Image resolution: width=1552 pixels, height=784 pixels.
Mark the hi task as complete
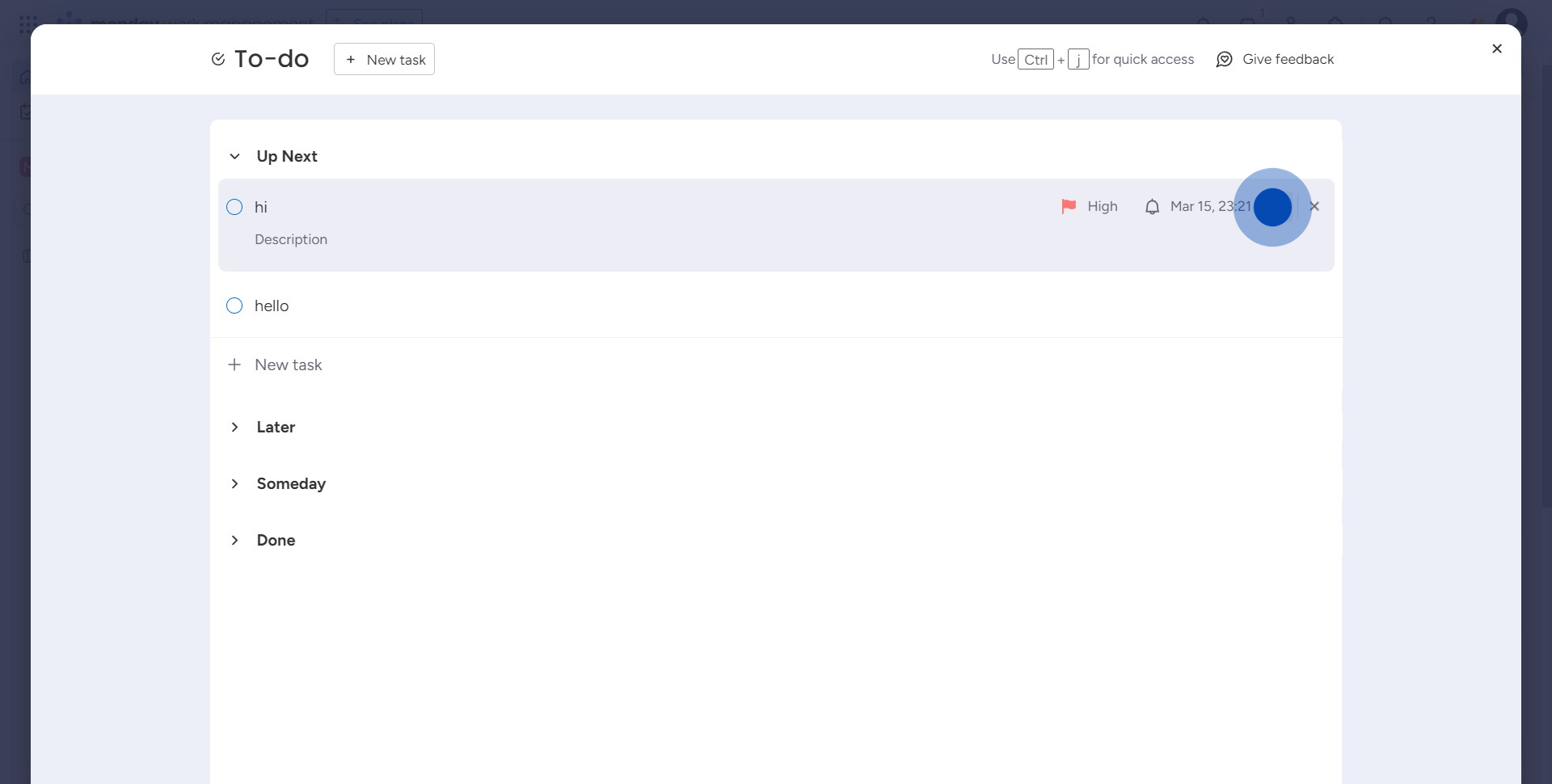click(234, 207)
